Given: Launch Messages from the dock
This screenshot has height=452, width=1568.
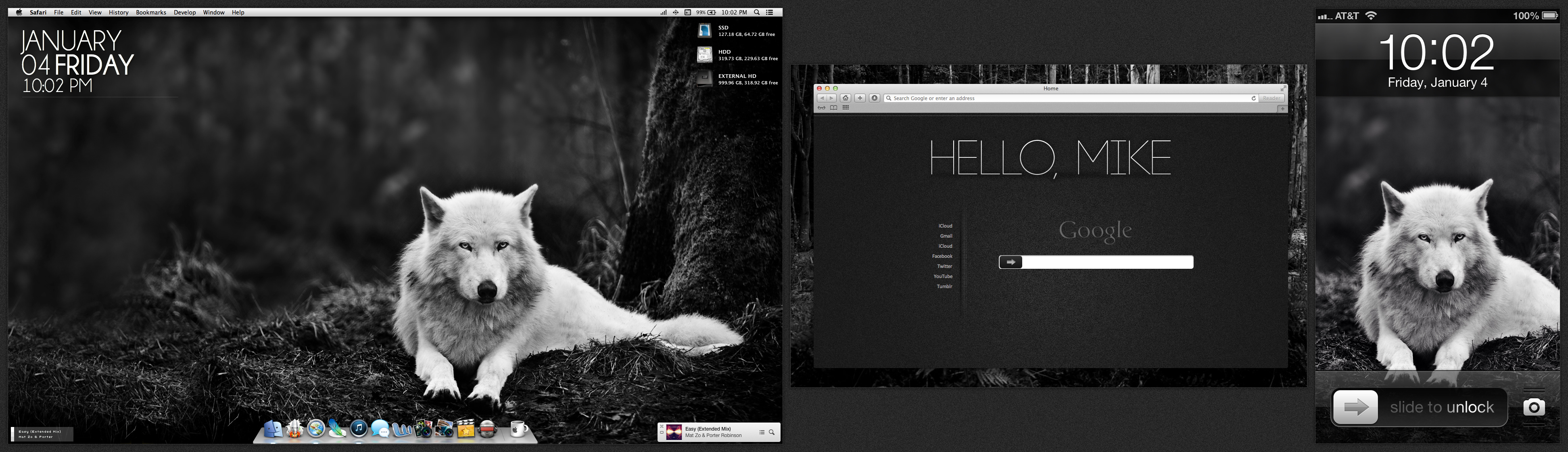Looking at the screenshot, I should click(x=380, y=429).
